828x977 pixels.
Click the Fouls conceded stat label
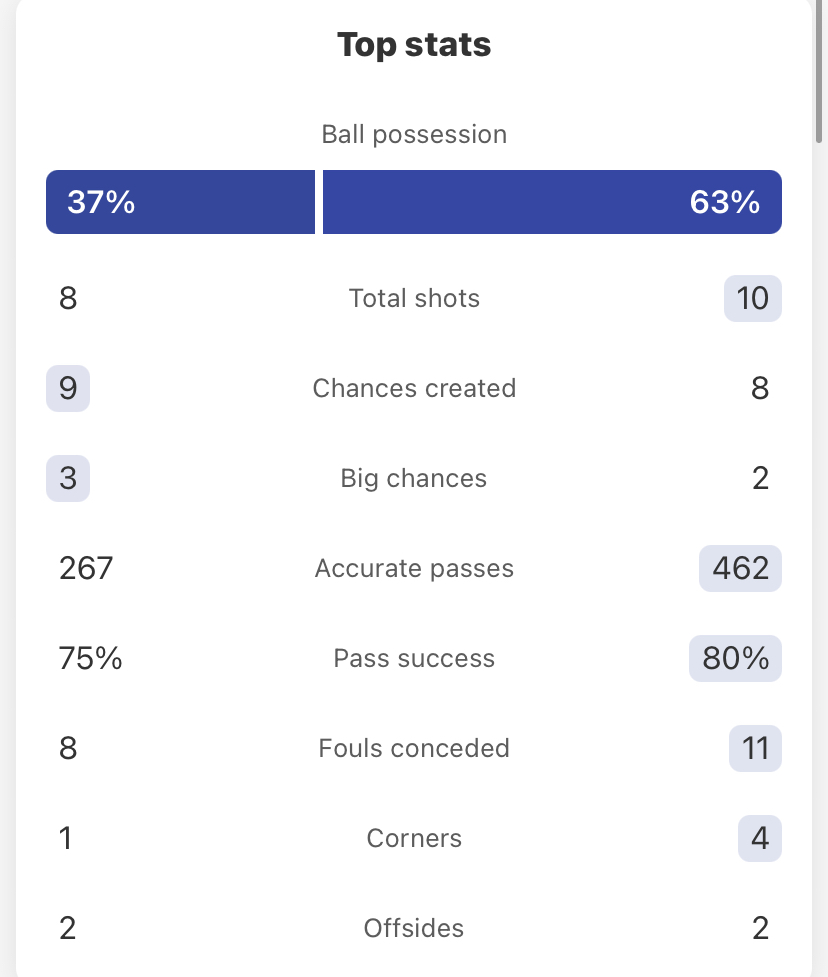click(414, 748)
